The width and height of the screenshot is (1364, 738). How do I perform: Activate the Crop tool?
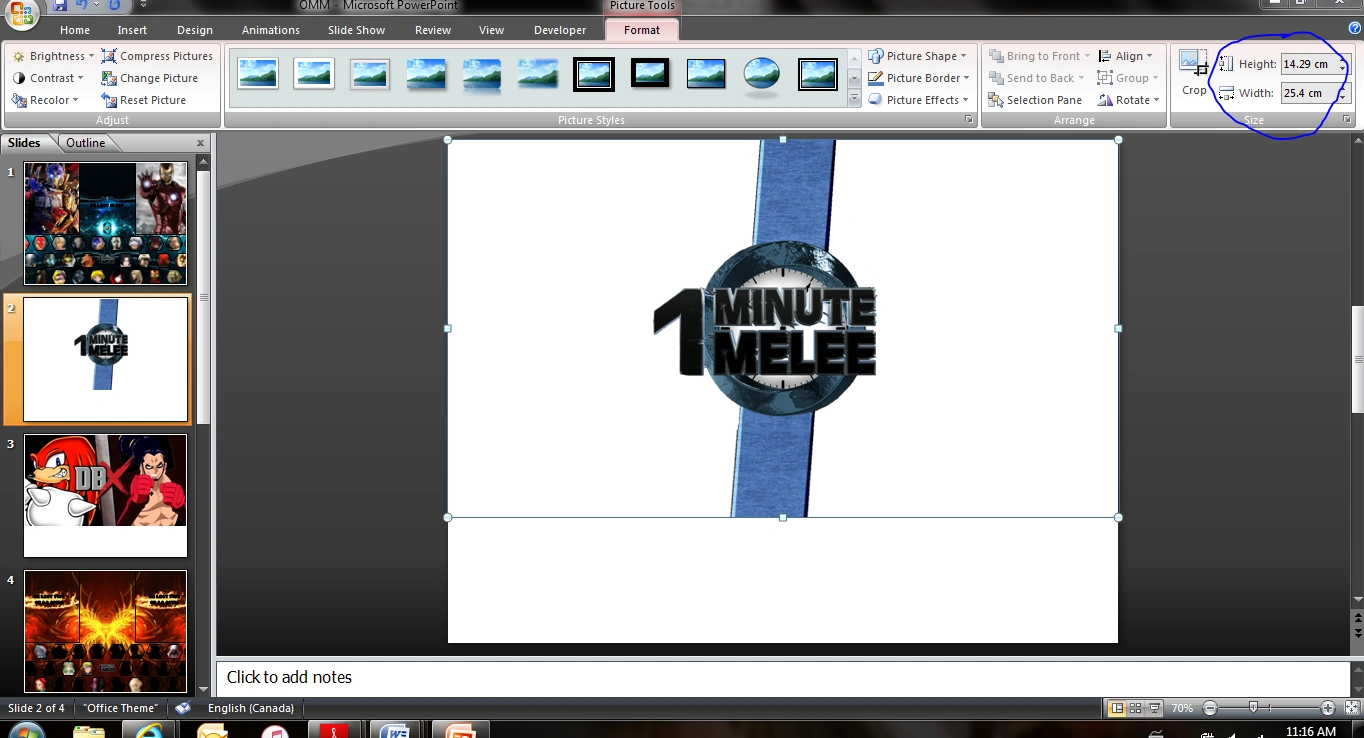pyautogui.click(x=1194, y=73)
